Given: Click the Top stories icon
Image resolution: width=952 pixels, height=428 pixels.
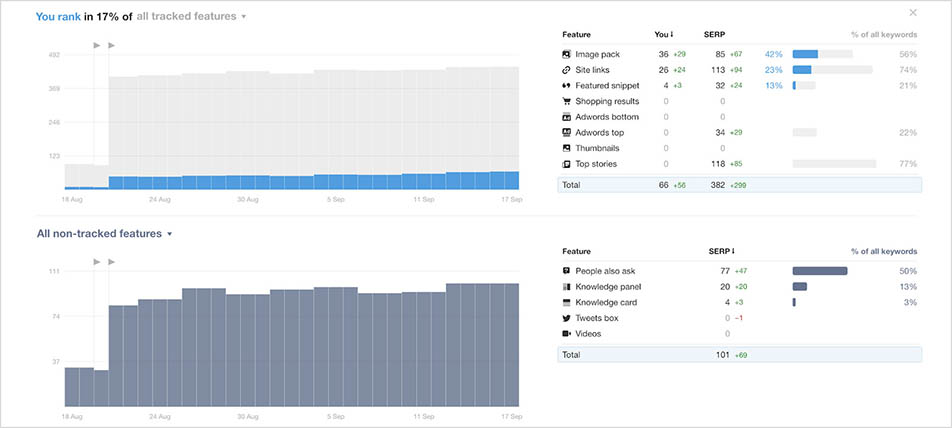Looking at the screenshot, I should click(566, 164).
